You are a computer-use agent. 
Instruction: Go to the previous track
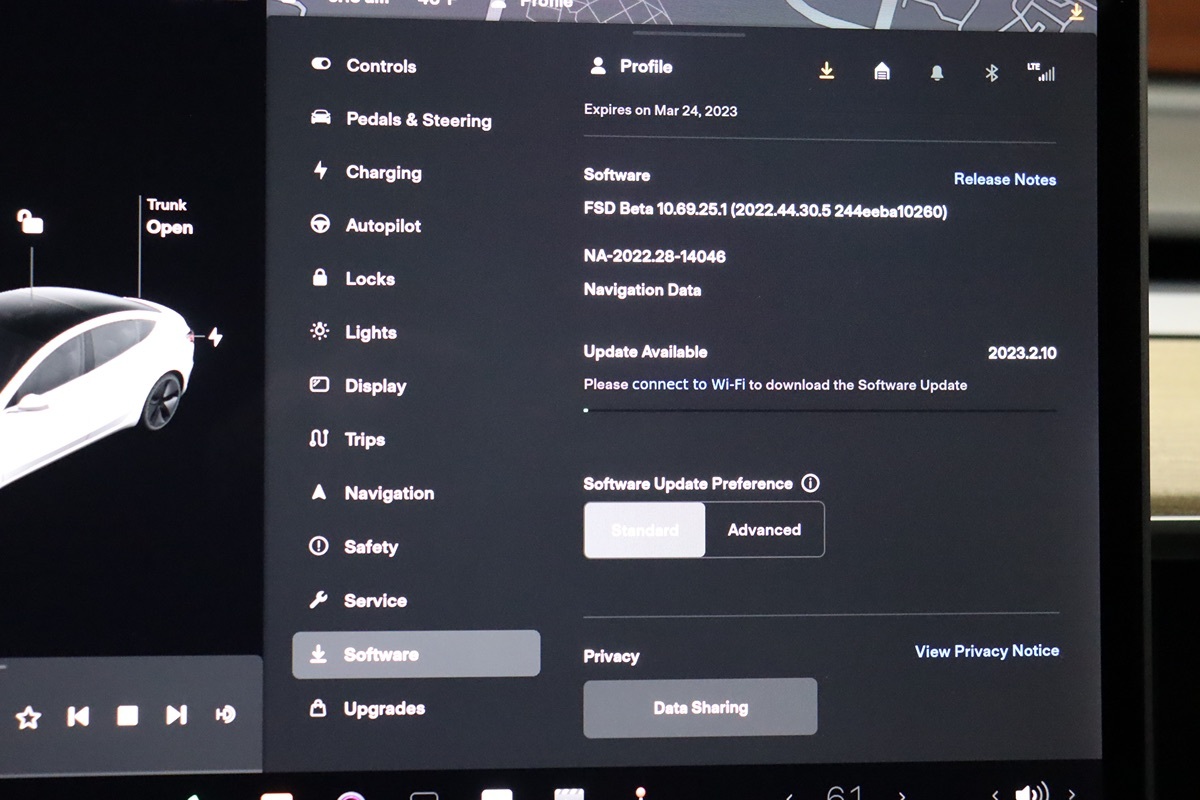78,716
